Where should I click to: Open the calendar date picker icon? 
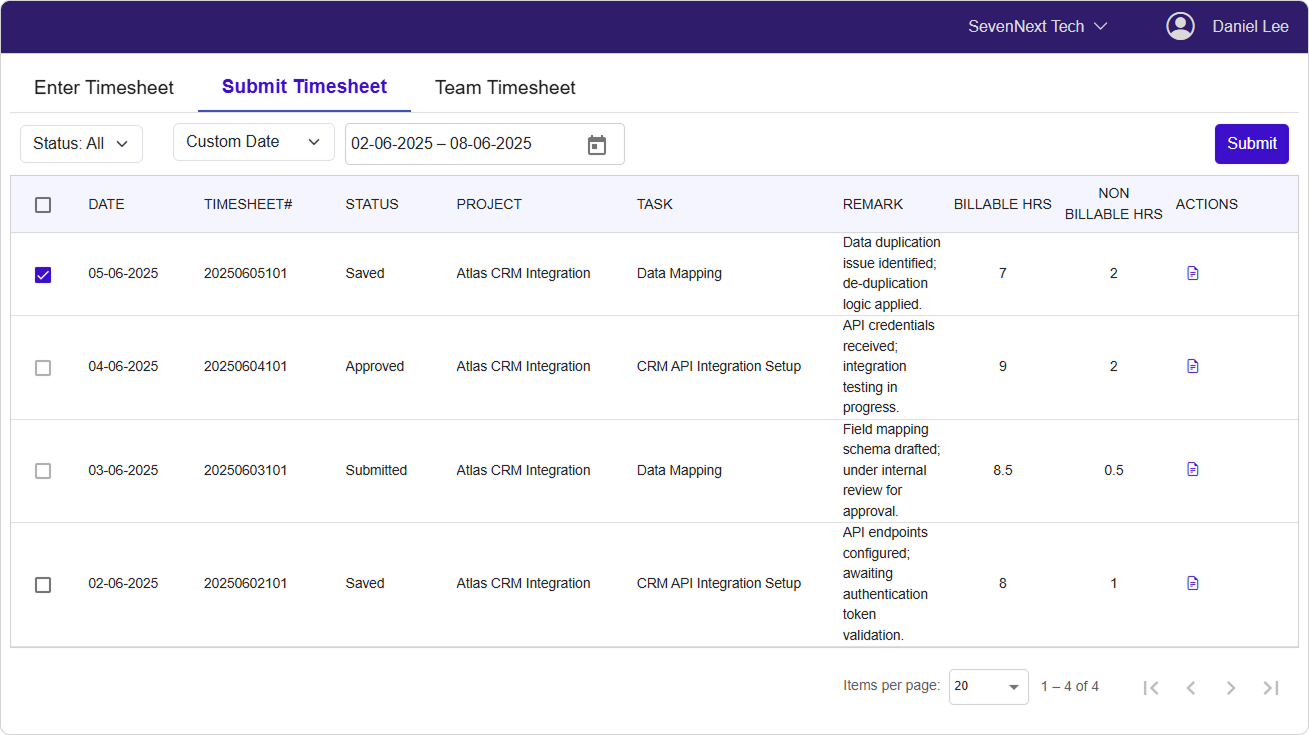(x=596, y=145)
